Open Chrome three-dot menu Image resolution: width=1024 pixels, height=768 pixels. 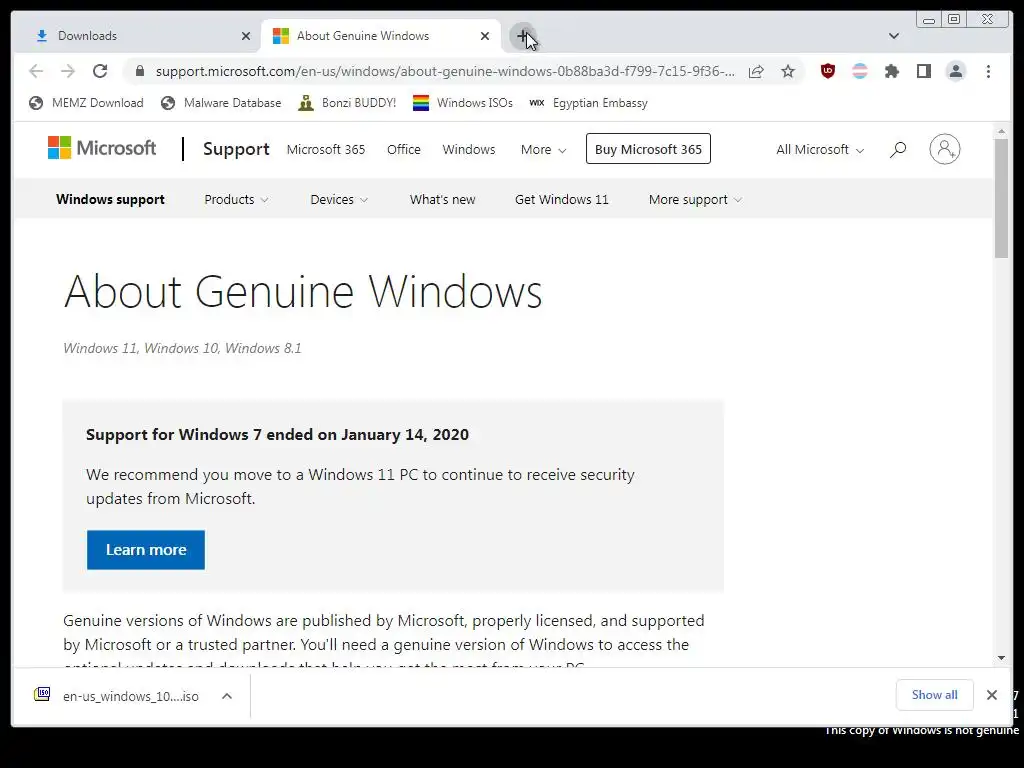click(988, 71)
